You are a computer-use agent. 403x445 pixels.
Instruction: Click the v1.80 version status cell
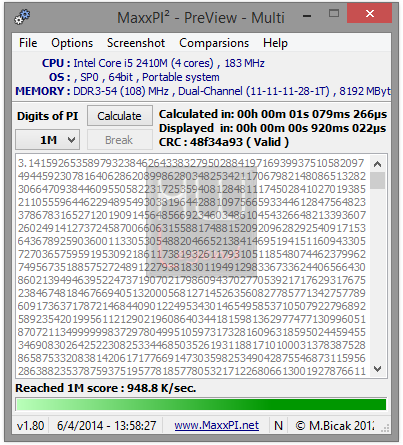click(30, 426)
